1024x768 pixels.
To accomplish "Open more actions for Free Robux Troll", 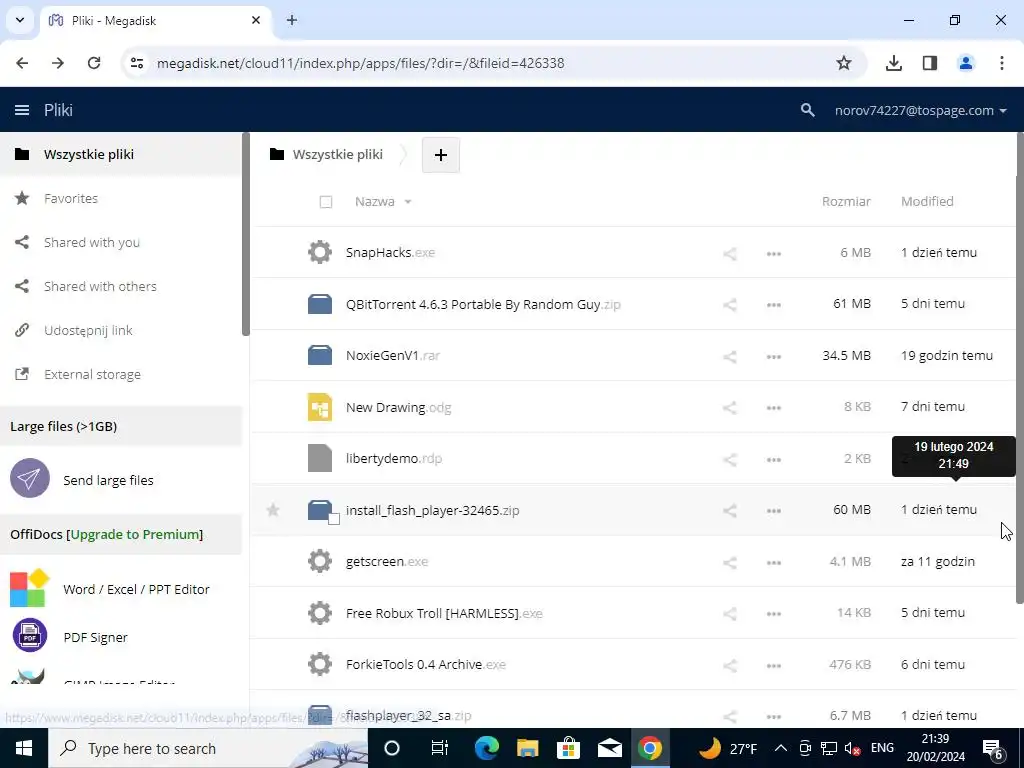I will 774,614.
